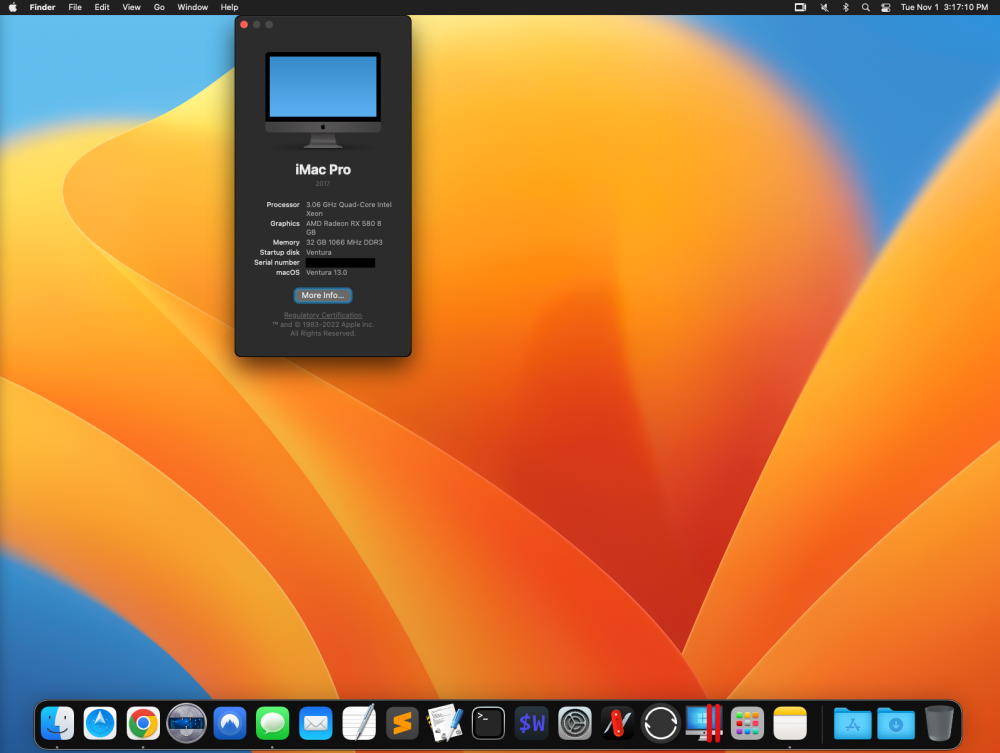Launch Parallels Desktop from the Dock
1000x753 pixels.
[x=704, y=723]
